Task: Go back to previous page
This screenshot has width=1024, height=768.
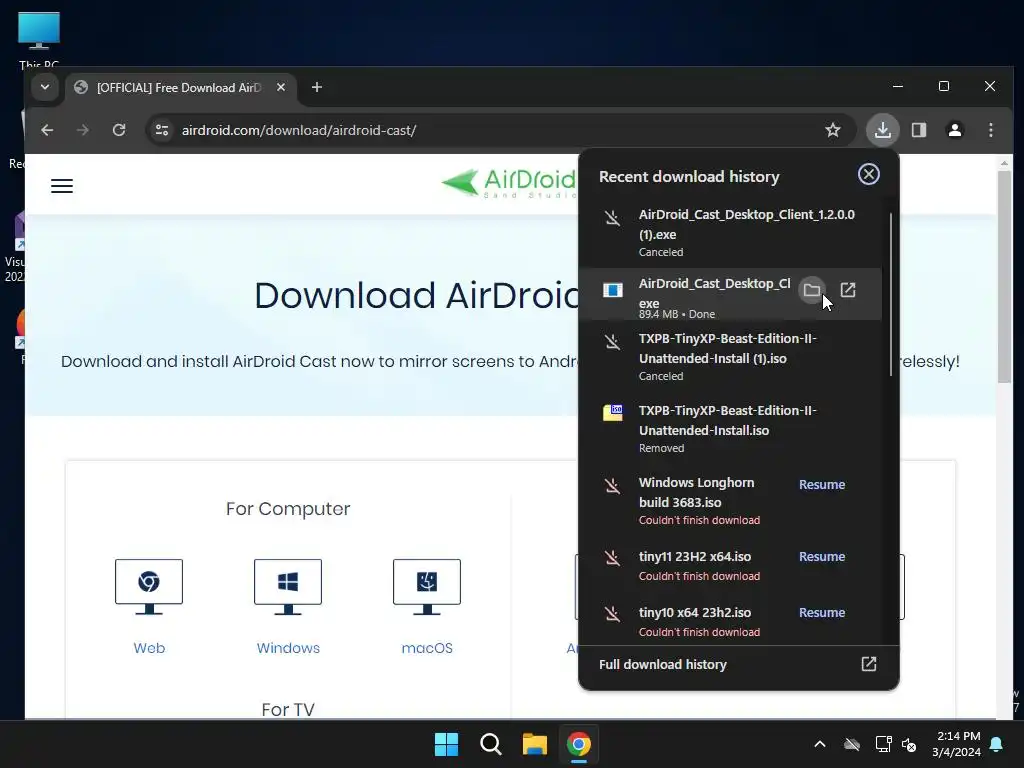Action: point(47,130)
